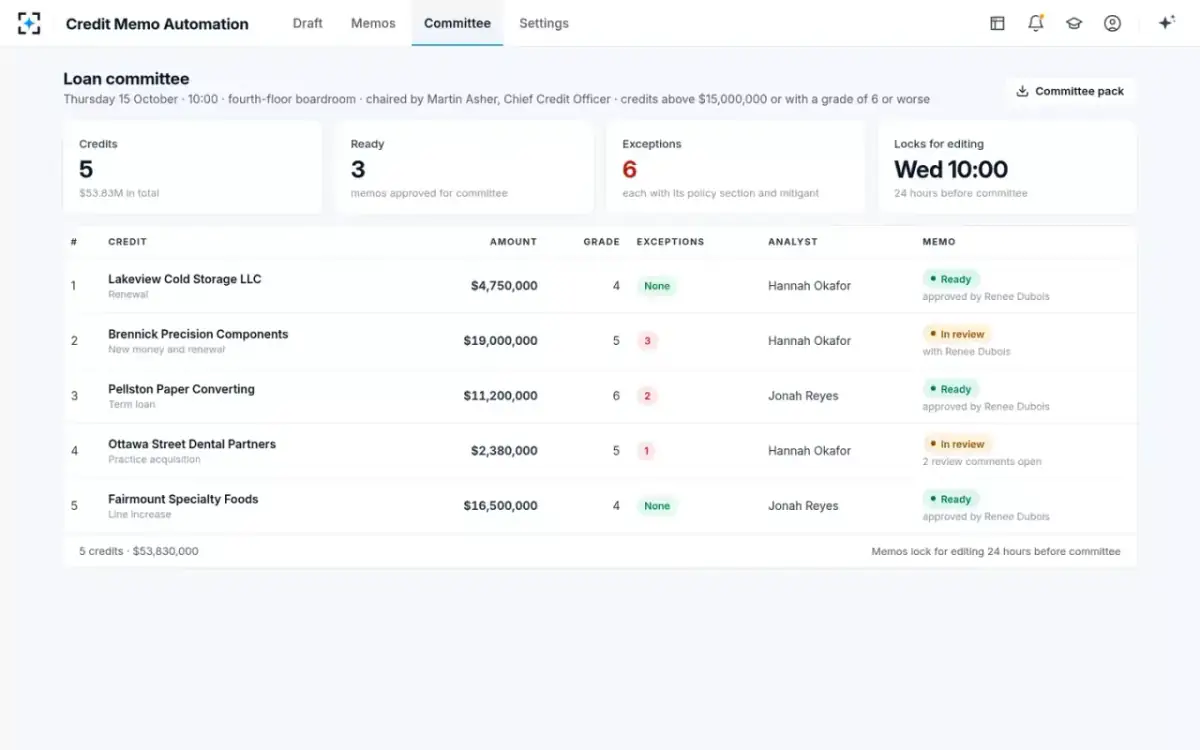Open the Locks for editing card
The height and width of the screenshot is (750, 1200).
[x=1007, y=168]
